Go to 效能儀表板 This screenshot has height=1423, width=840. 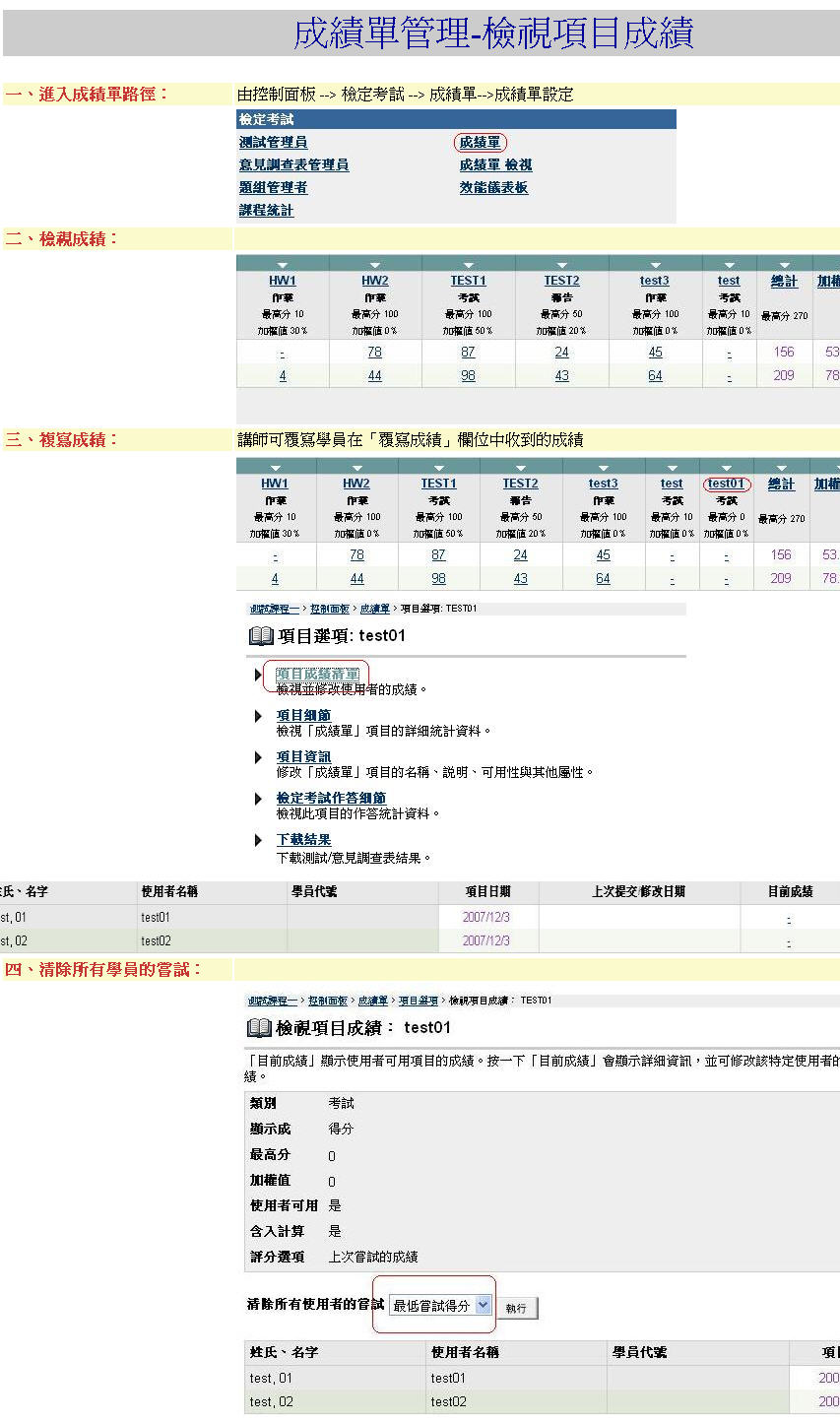coord(493,188)
